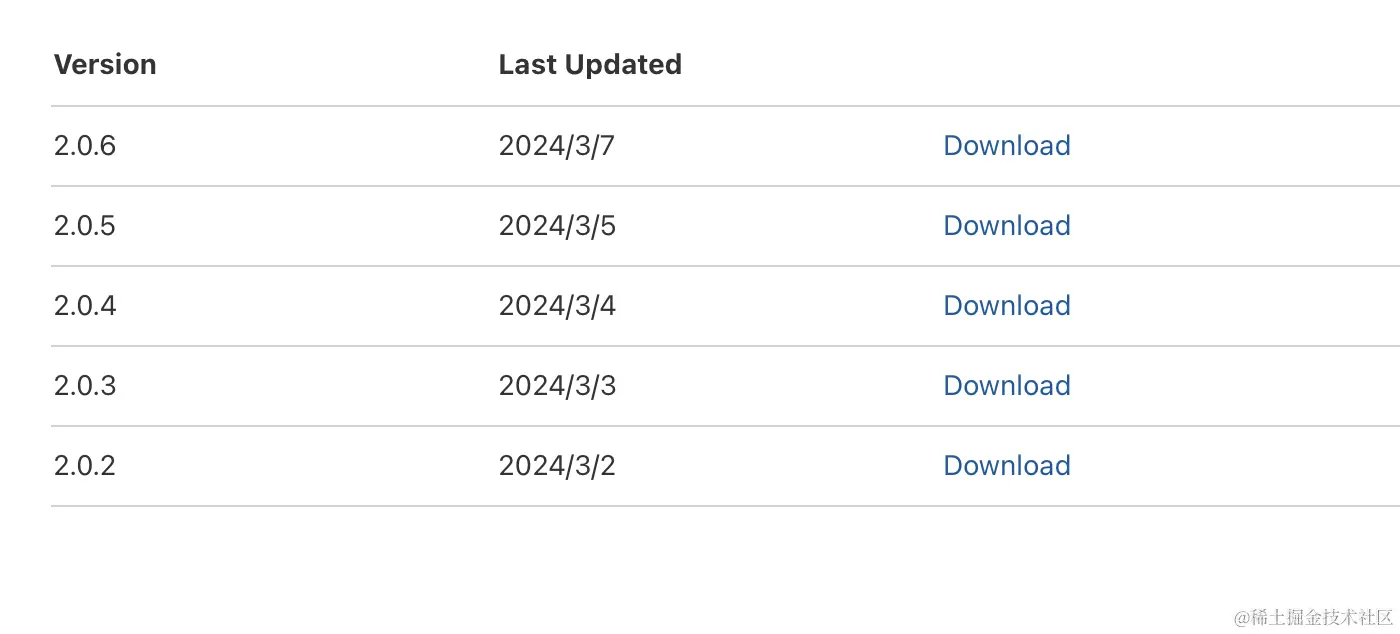Click the date 2024/3/7
1400x634 pixels.
[557, 146]
